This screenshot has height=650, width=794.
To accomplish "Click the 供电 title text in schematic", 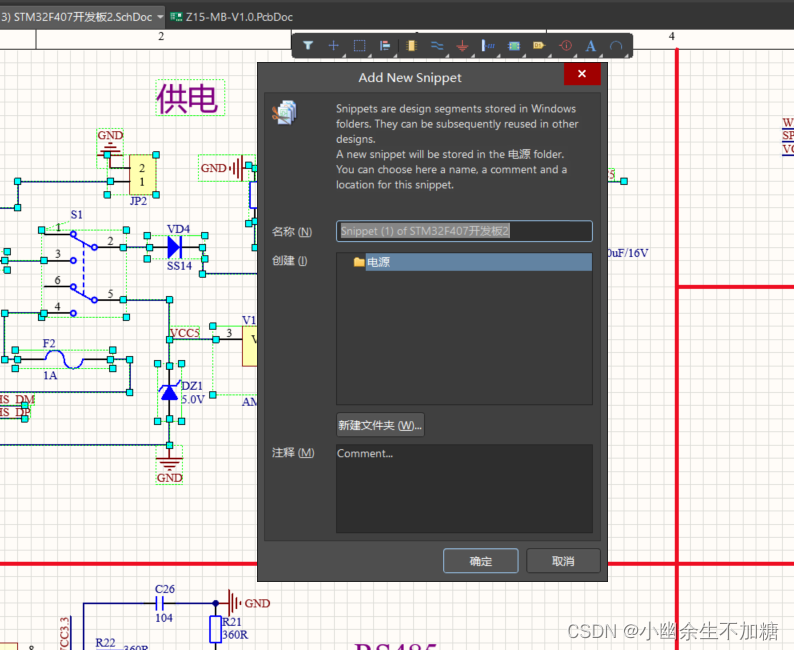I will (188, 98).
